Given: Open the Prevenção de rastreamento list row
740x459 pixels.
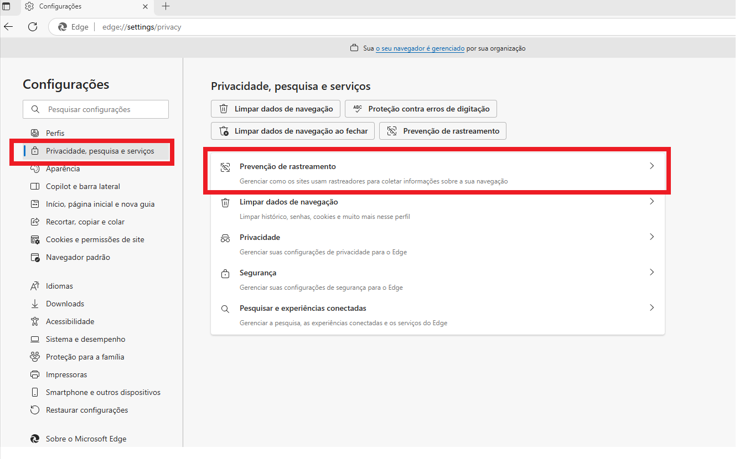Looking at the screenshot, I should click(x=437, y=173).
